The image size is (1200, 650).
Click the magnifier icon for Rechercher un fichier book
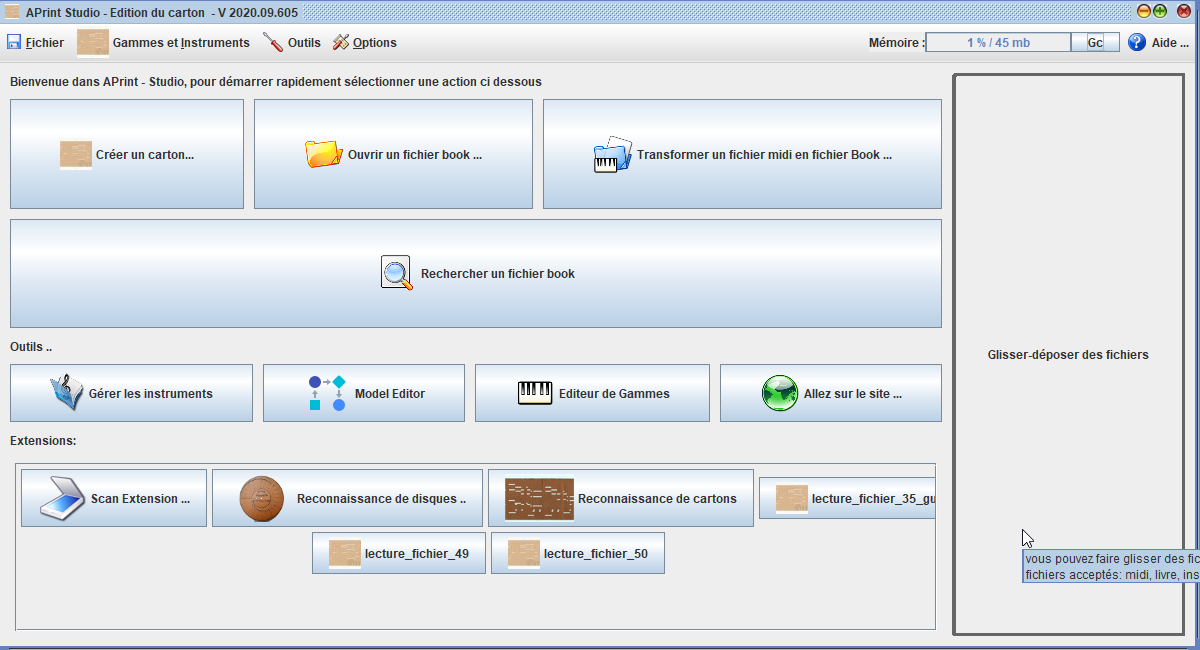pyautogui.click(x=397, y=273)
